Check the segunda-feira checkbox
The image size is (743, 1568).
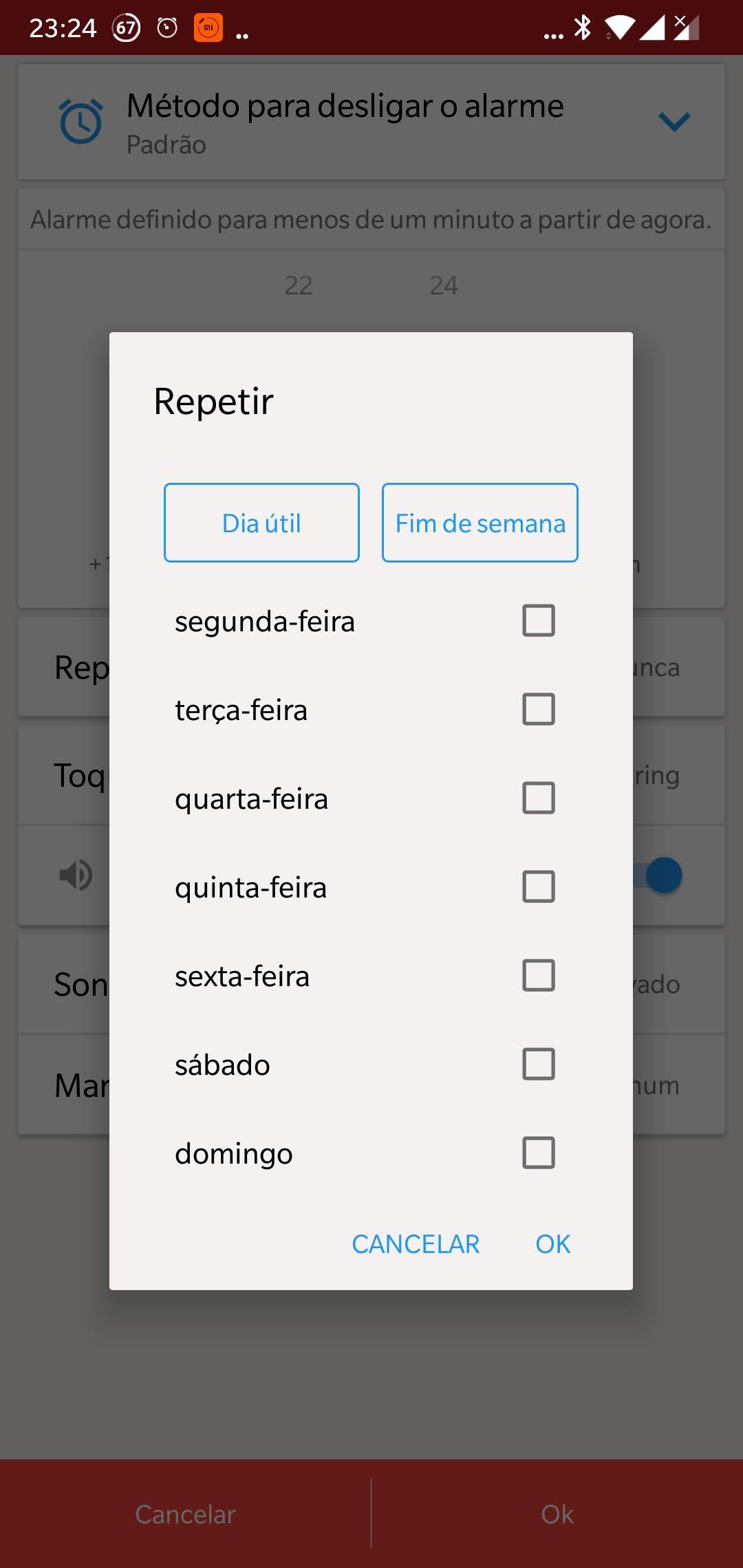539,620
